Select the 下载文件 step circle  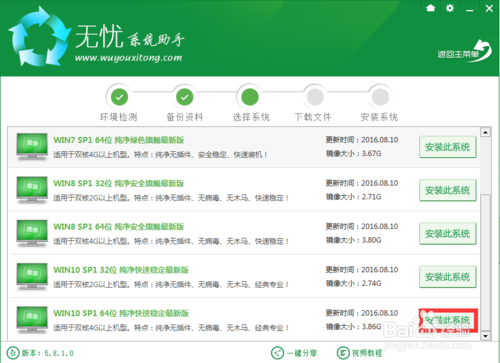click(x=315, y=97)
